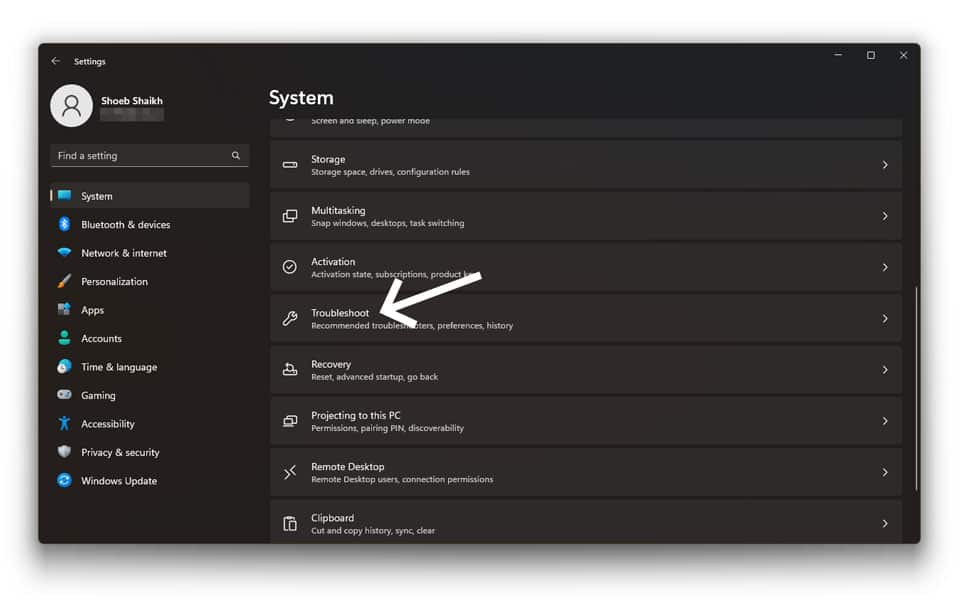The image size is (961, 600).
Task: Click the Recovery icon
Action: point(290,369)
